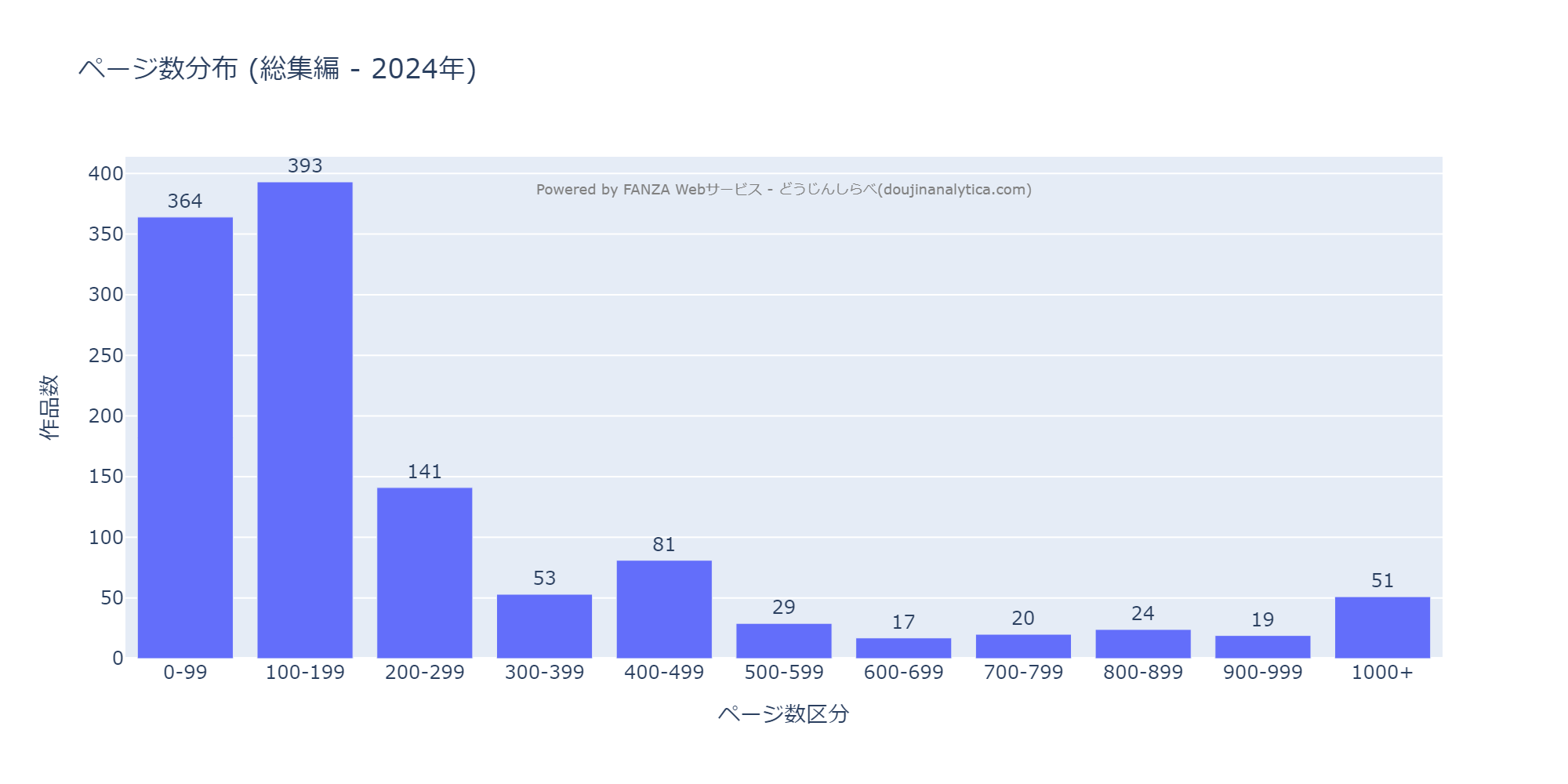Click the x-axis title ページ数区分
The width and height of the screenshot is (1568, 784).
click(x=783, y=714)
